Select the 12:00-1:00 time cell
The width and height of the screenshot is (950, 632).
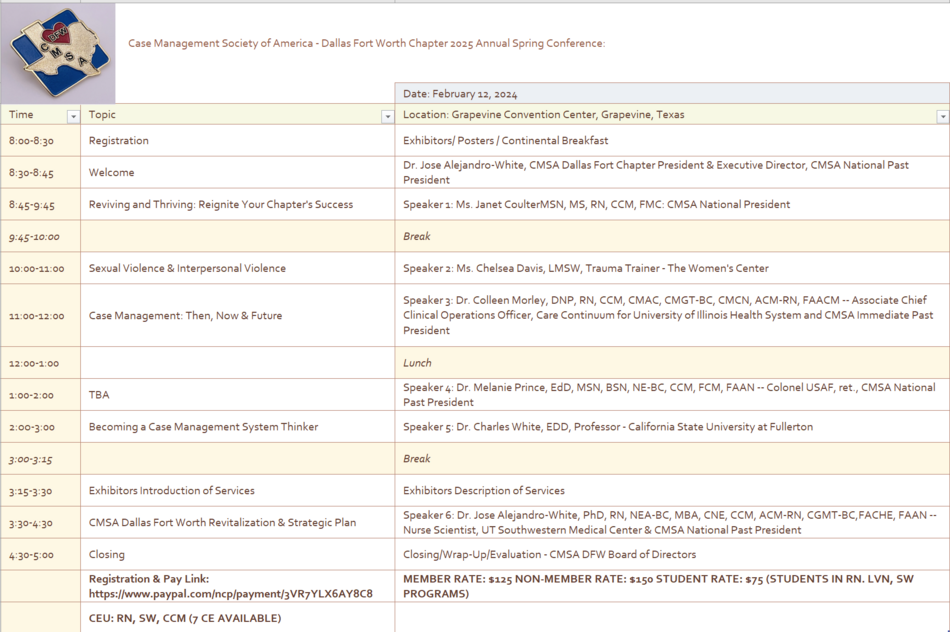[x=41, y=363]
